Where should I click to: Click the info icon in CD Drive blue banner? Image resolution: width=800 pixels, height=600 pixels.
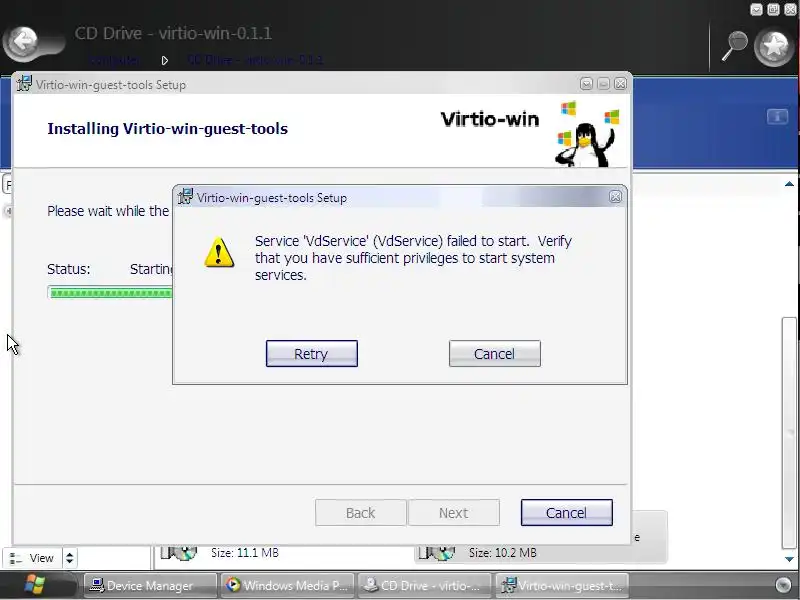[x=777, y=116]
